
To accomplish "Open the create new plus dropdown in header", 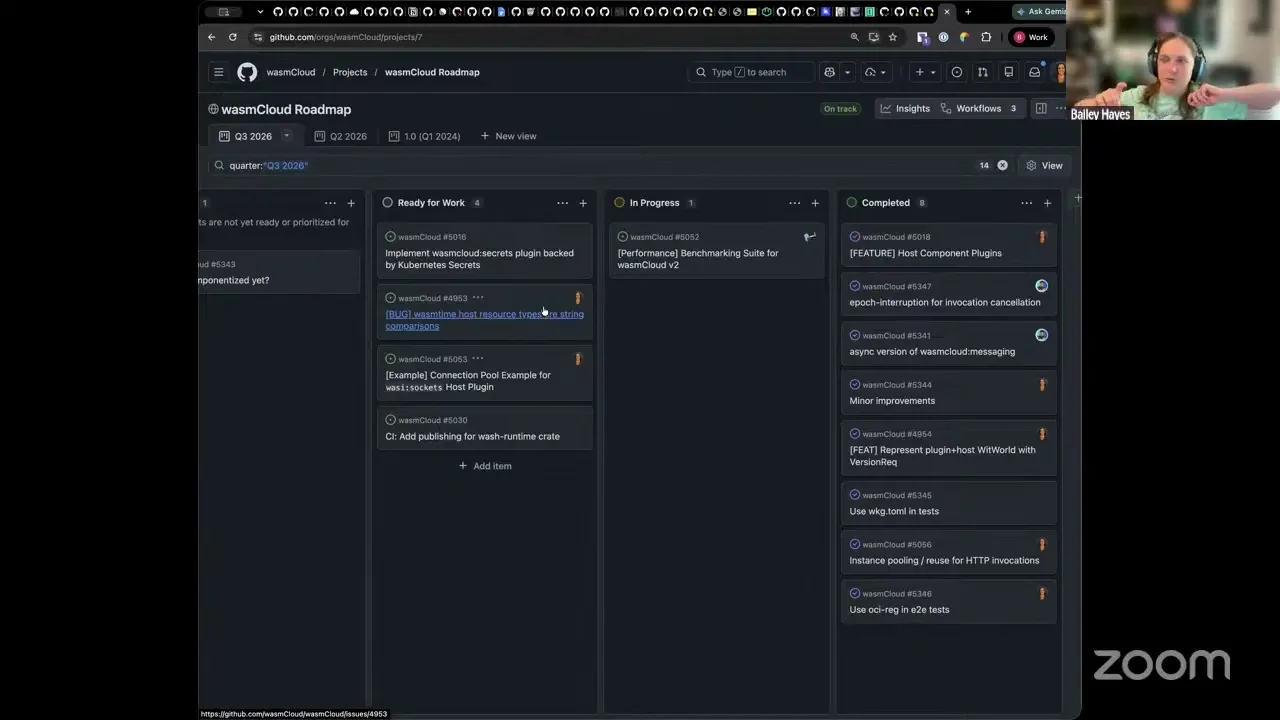I will (x=924, y=72).
